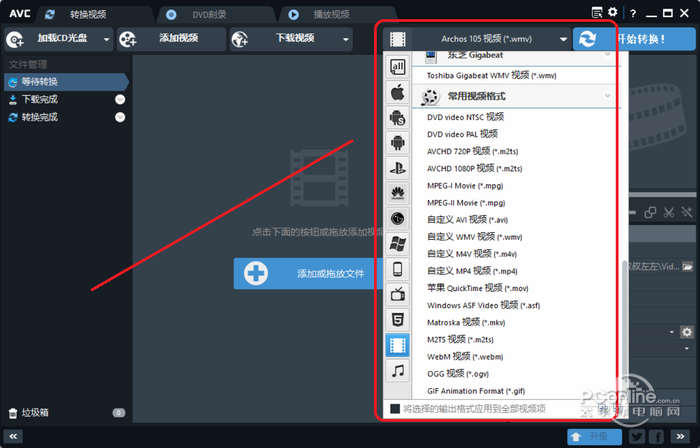
Task: Choose Toshiba Gigabeat WMV 视频 format
Action: (492, 75)
